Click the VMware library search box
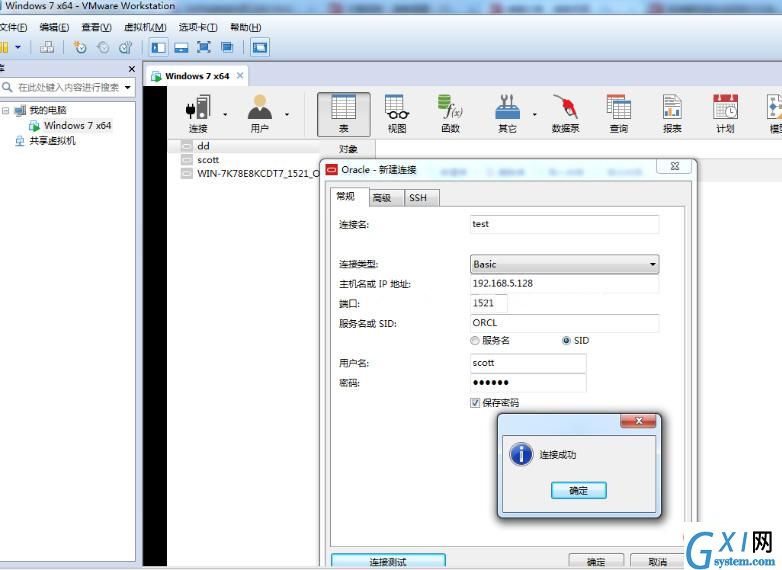 [x=68, y=87]
